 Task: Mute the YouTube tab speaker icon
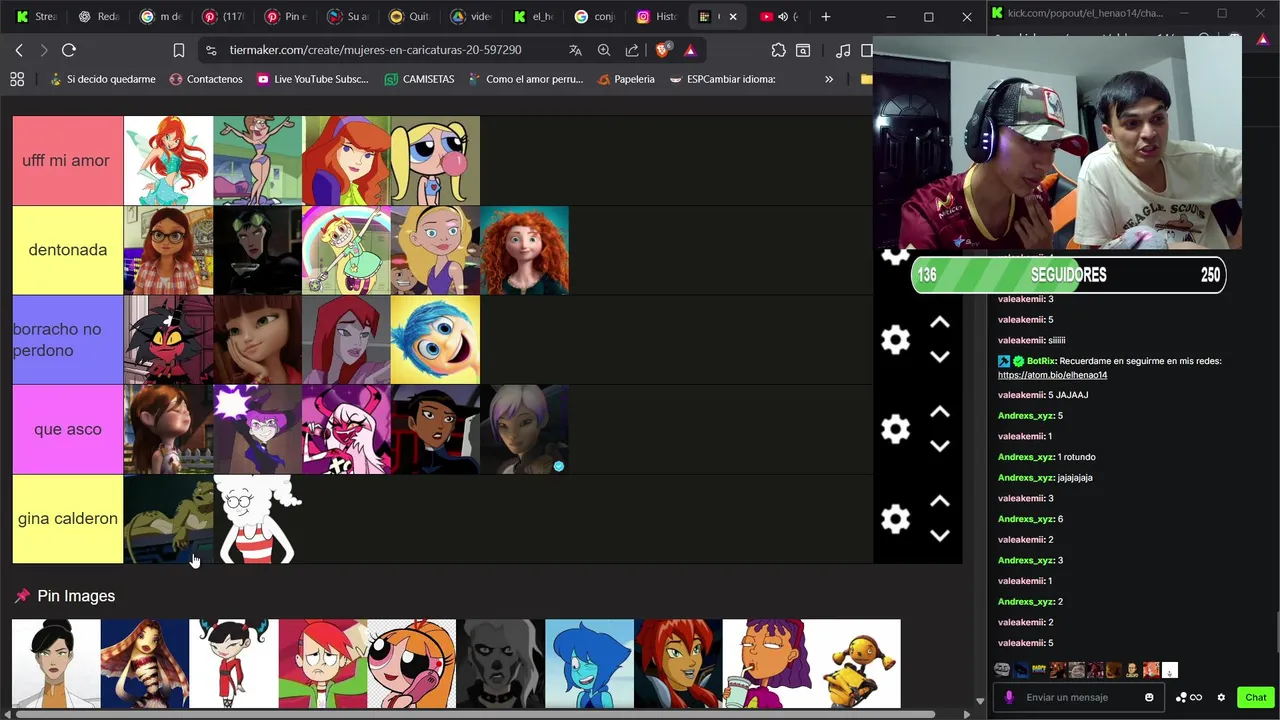(x=783, y=17)
